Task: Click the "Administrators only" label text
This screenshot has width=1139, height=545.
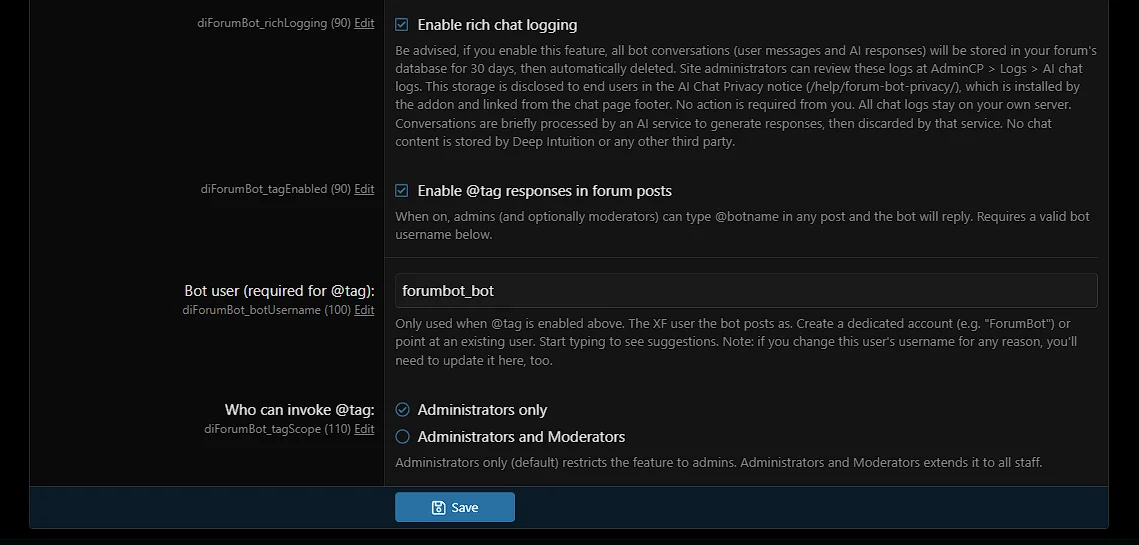Action: [x=482, y=410]
